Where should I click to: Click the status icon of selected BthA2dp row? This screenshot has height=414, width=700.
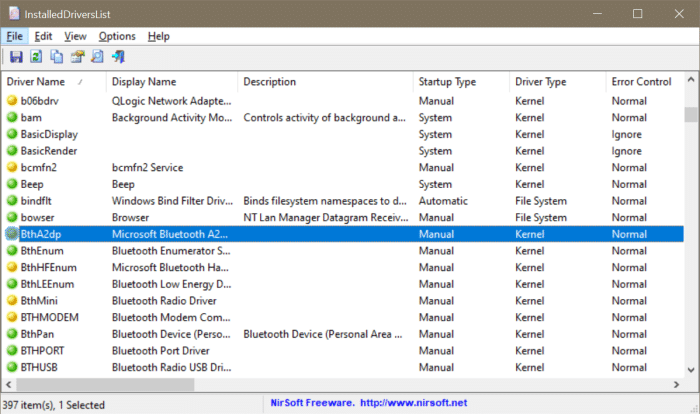tap(12, 234)
